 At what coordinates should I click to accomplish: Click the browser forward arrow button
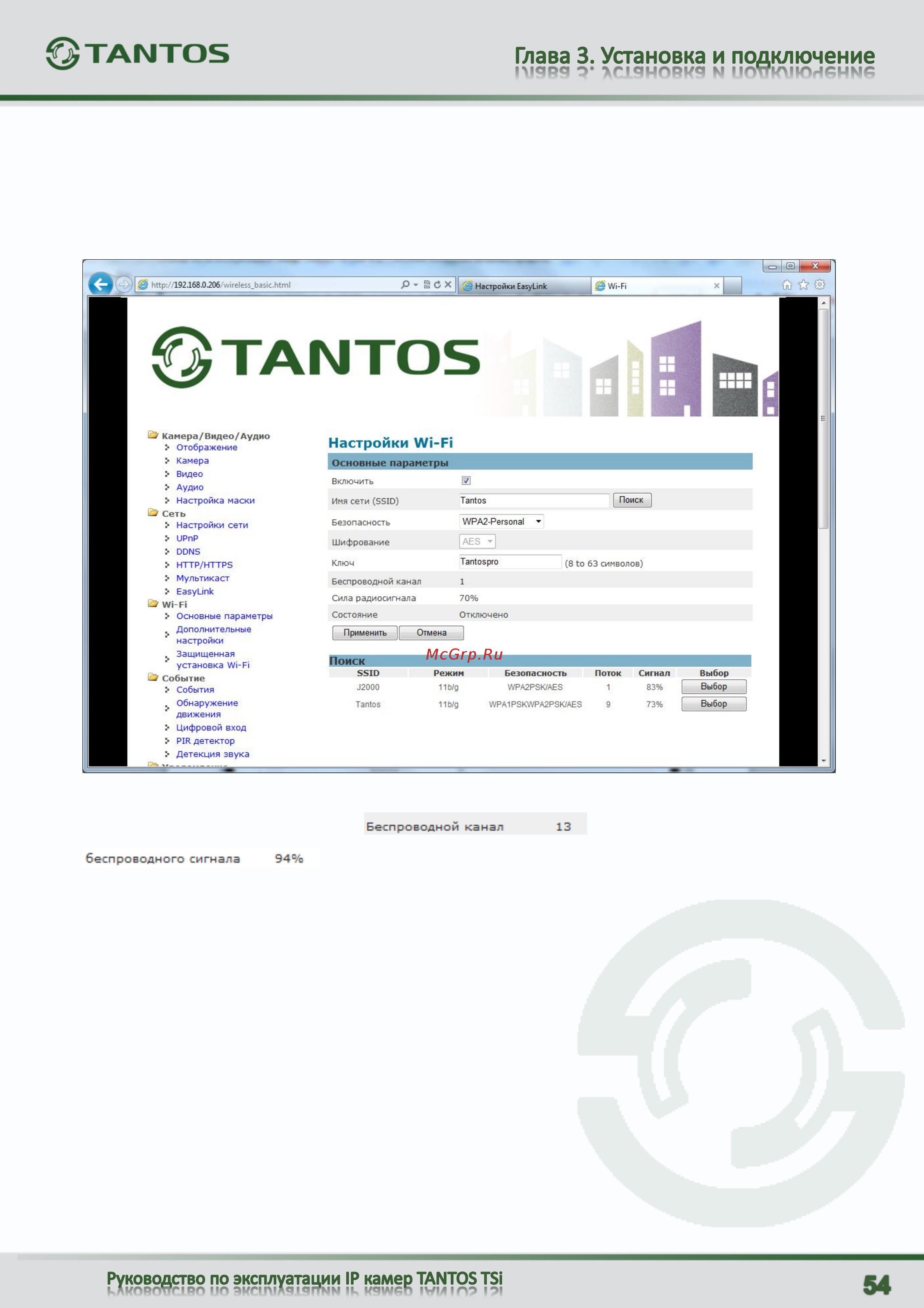(x=124, y=284)
